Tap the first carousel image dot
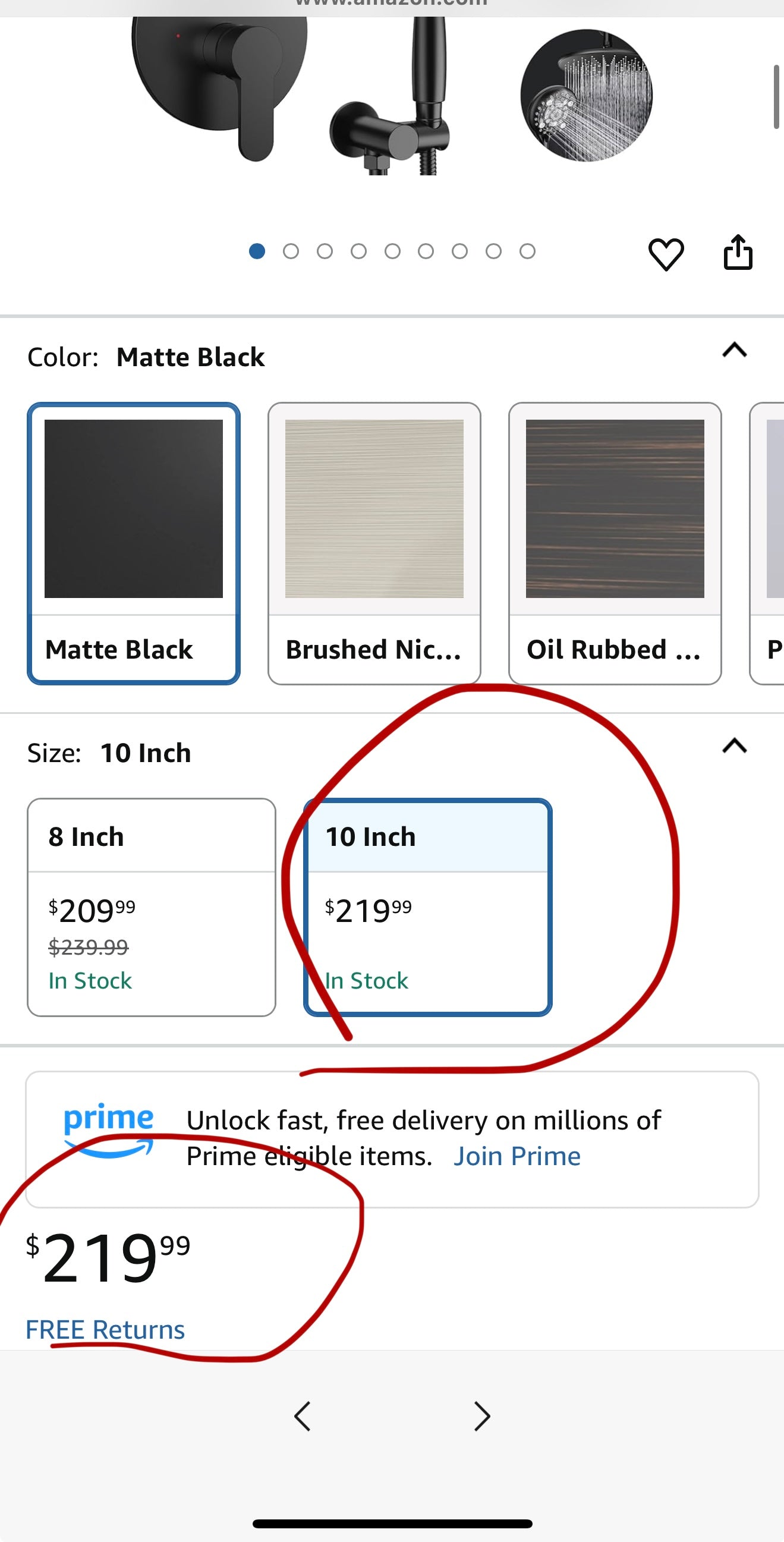 257,251
